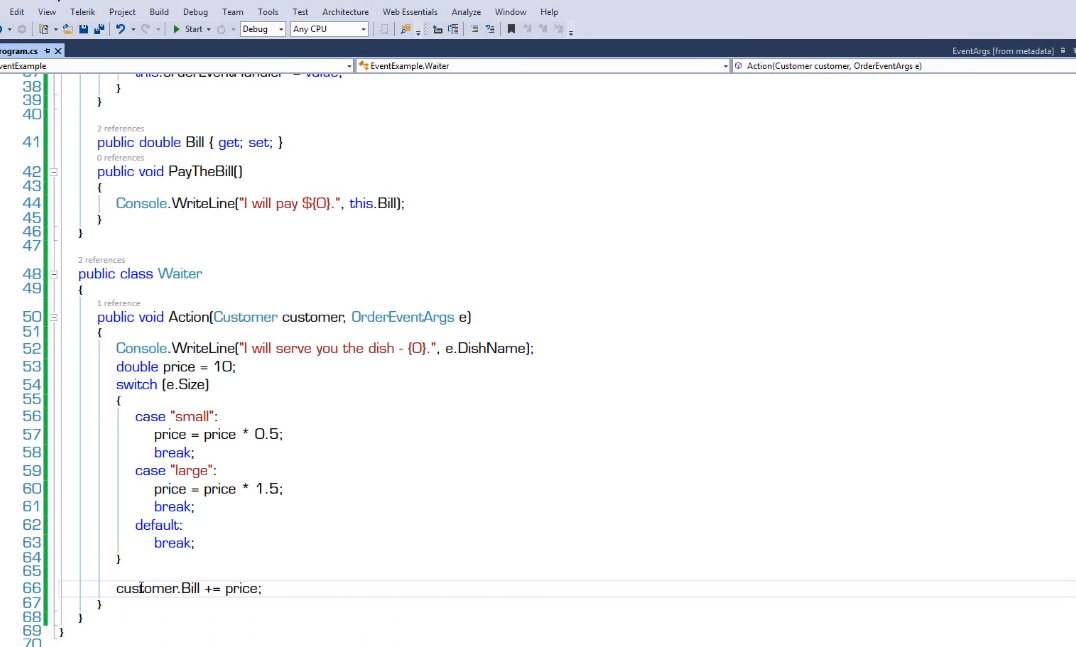Open the Undo history dropdown arrow

tap(133, 29)
